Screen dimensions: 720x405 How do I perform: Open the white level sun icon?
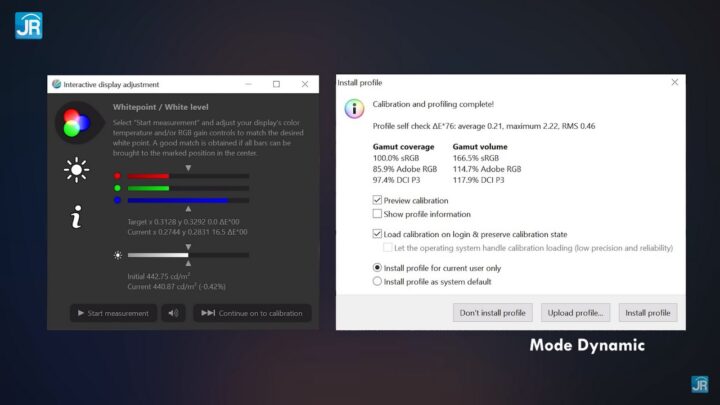click(76, 170)
